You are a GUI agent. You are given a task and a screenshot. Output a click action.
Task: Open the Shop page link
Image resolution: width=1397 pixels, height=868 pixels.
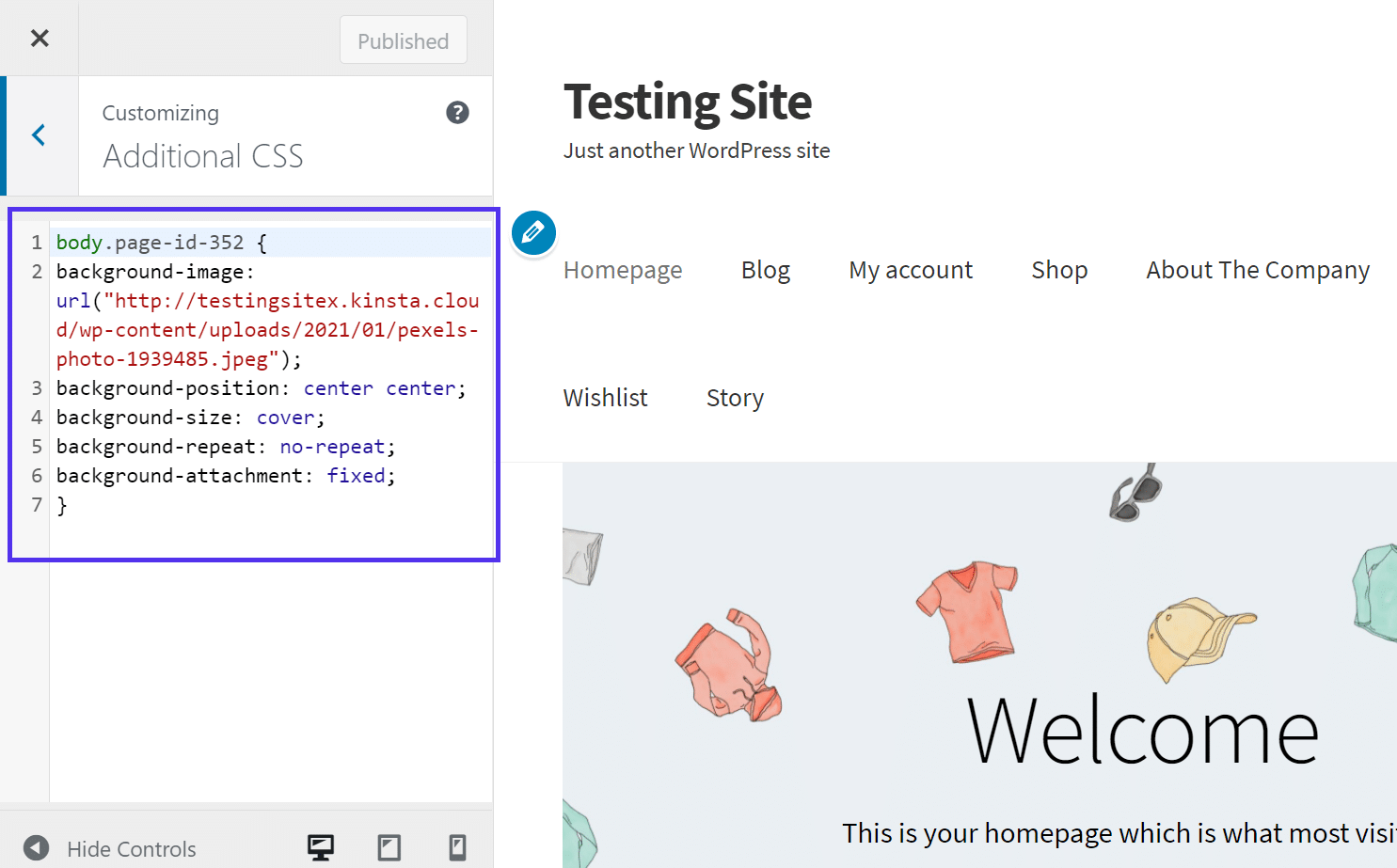point(1058,270)
